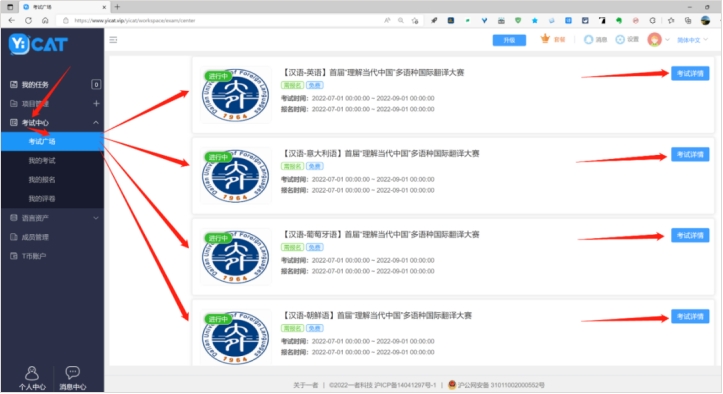The height and width of the screenshot is (394, 723).
Task: Click 汉语-葡萄牙语 contest logo thumbnail
Action: click(x=236, y=257)
